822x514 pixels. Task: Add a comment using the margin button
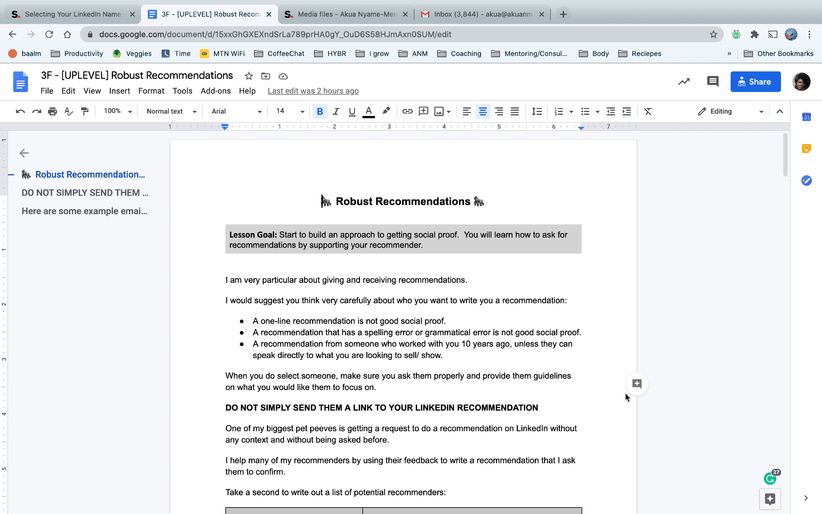click(x=637, y=384)
